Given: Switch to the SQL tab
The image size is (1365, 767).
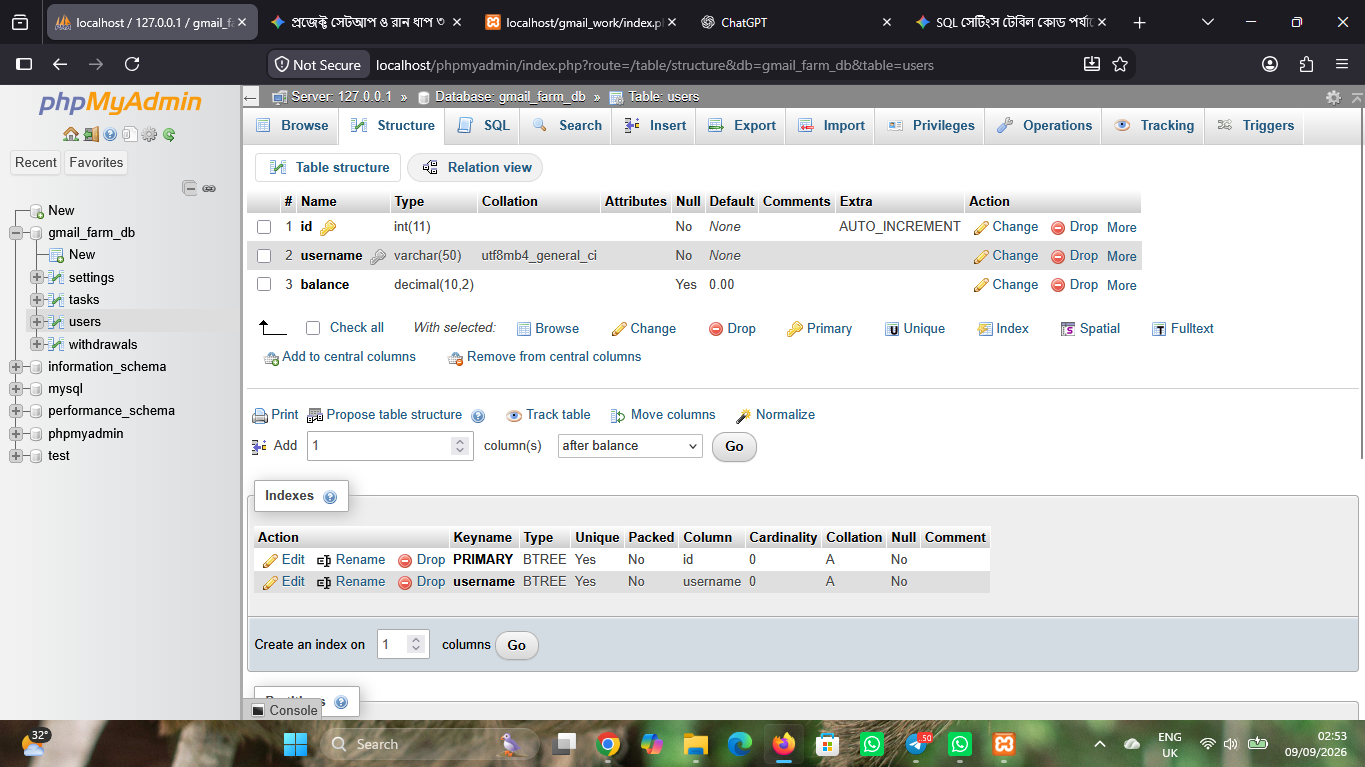Looking at the screenshot, I should point(484,125).
